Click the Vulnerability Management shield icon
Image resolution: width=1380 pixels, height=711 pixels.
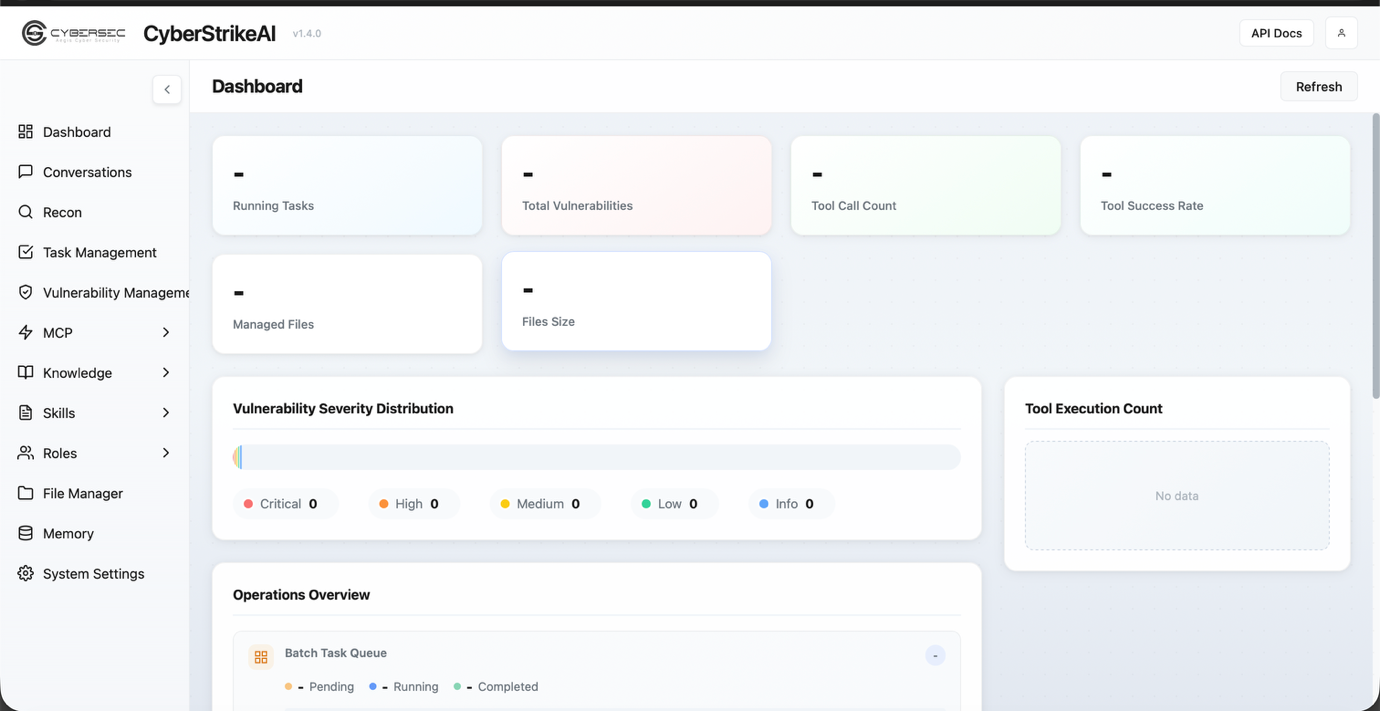pos(26,292)
